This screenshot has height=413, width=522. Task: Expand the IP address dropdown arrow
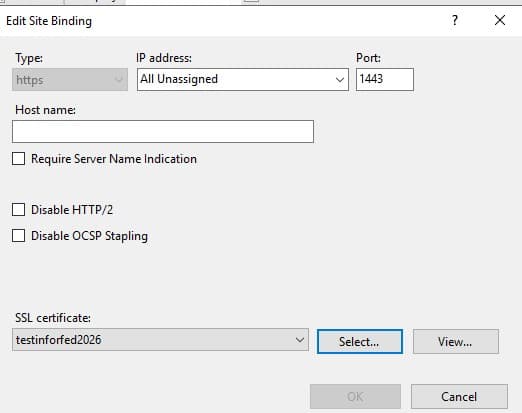[x=340, y=80]
